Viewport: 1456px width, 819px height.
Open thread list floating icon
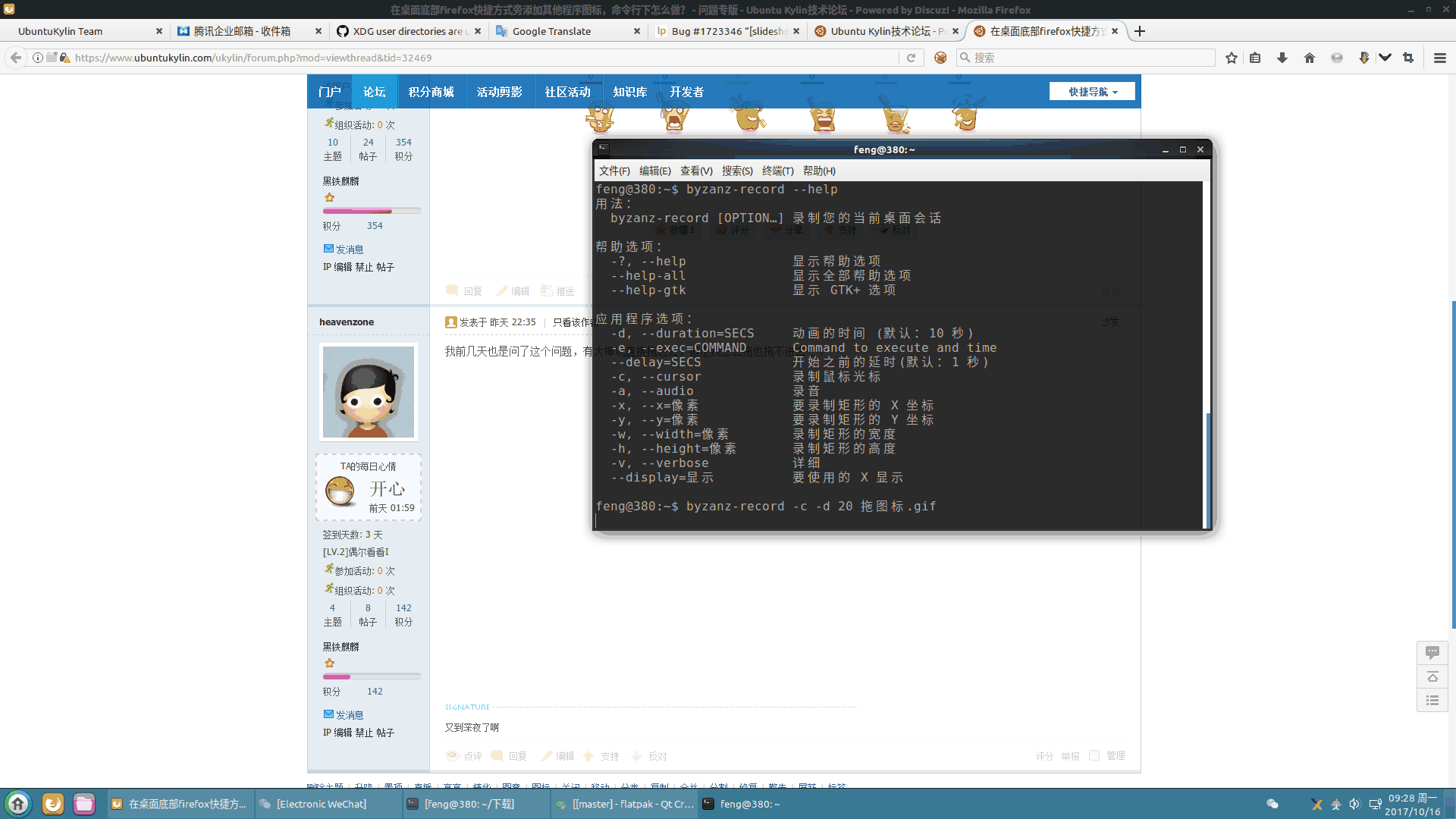coord(1432,700)
